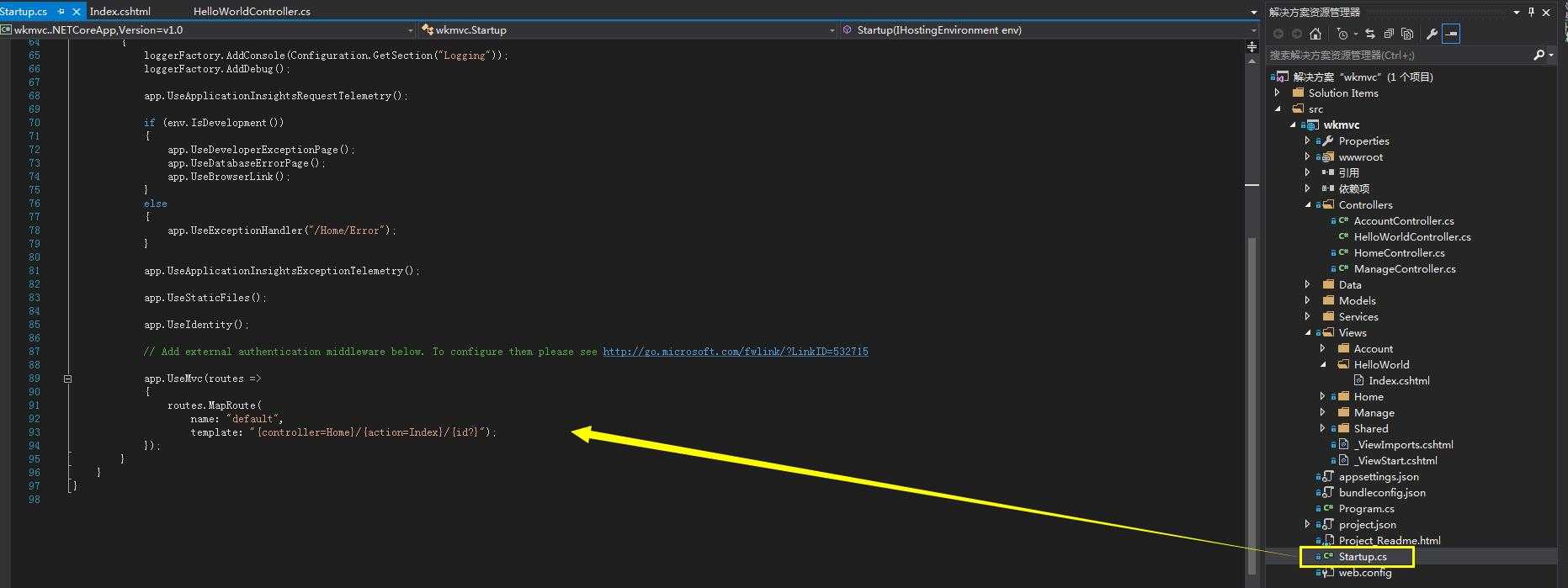Select HelloWorldController.cs in Solution Explorer
Viewport: 1568px width, 588px height.
(x=1411, y=236)
